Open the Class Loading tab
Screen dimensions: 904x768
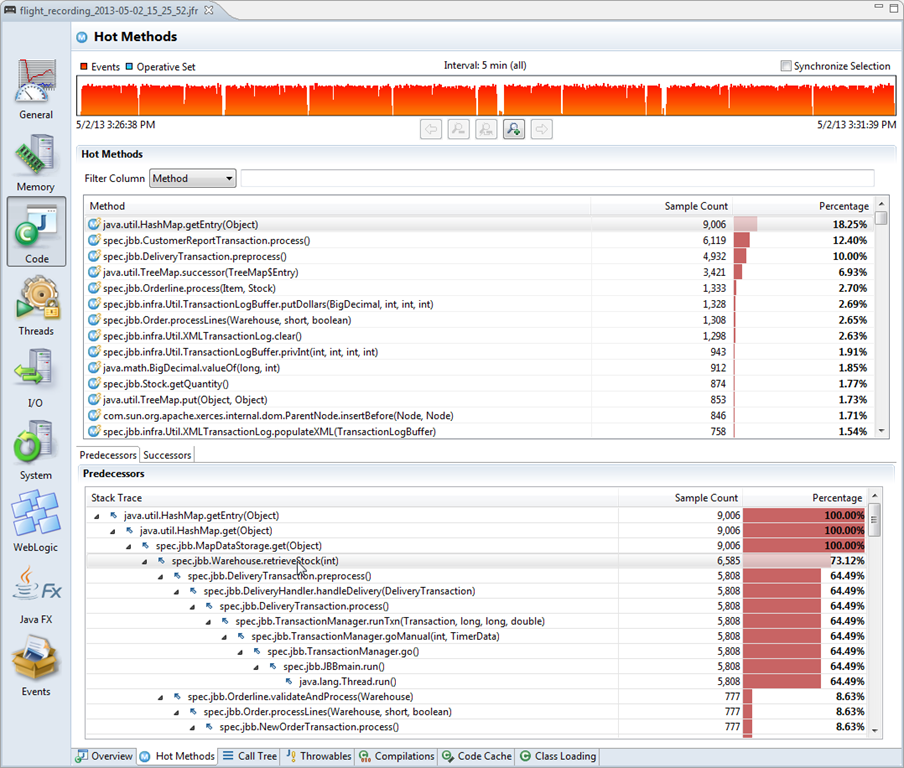click(x=558, y=756)
